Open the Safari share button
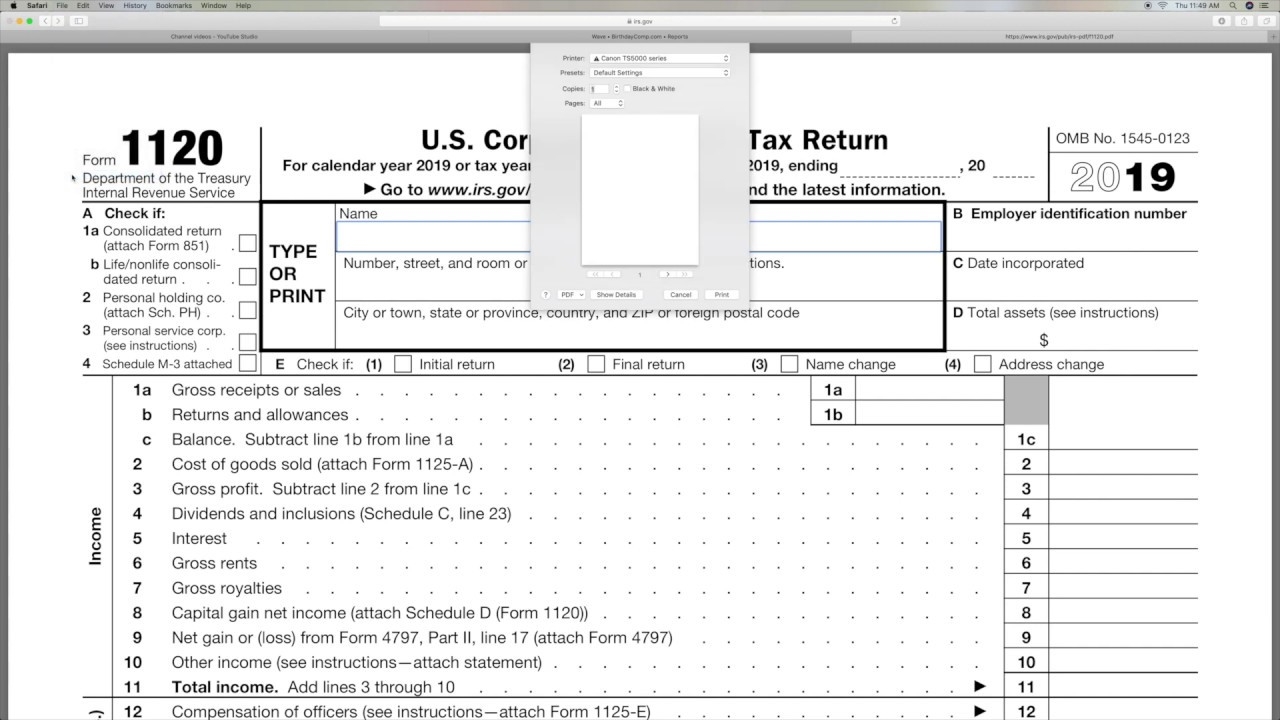This screenshot has height=720, width=1280. (1244, 21)
